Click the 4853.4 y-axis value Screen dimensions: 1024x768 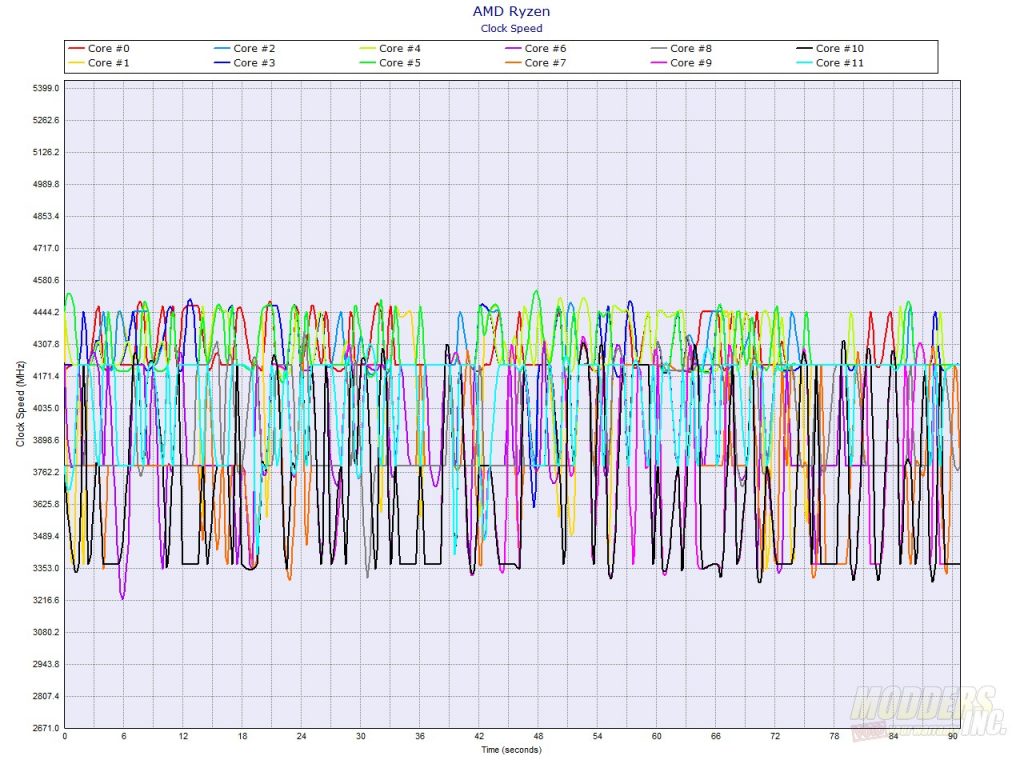46,216
